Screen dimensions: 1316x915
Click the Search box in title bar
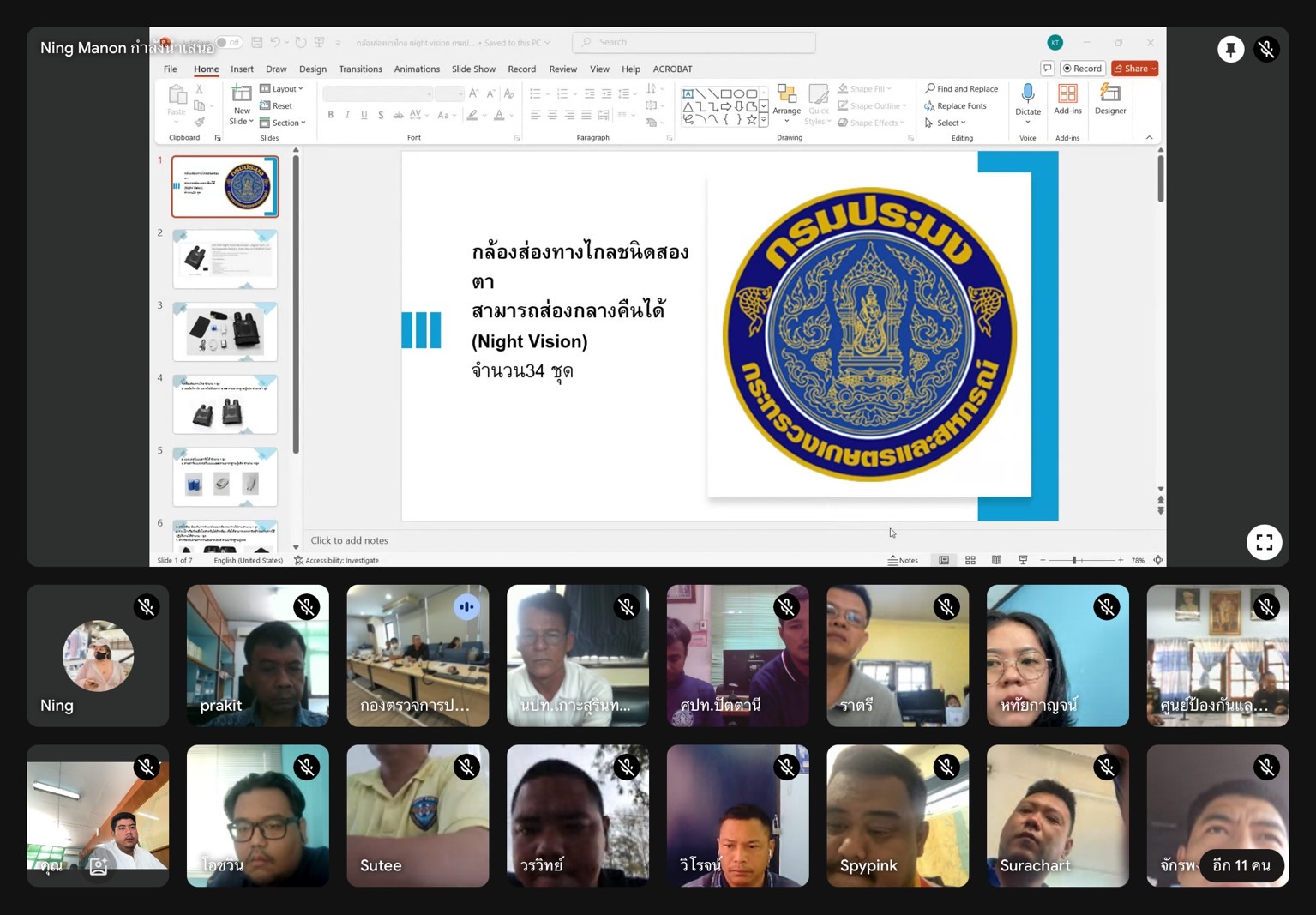coord(694,42)
